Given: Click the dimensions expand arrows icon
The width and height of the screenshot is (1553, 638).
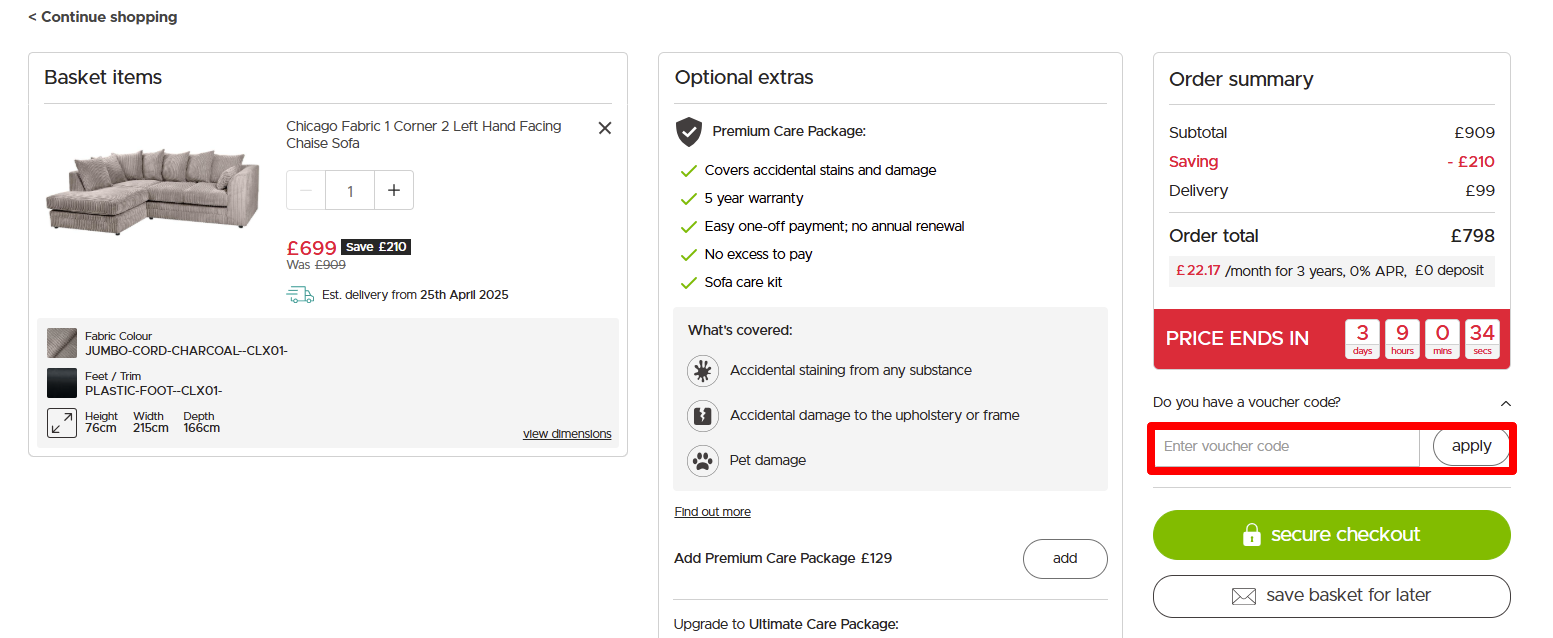Looking at the screenshot, I should pos(62,422).
